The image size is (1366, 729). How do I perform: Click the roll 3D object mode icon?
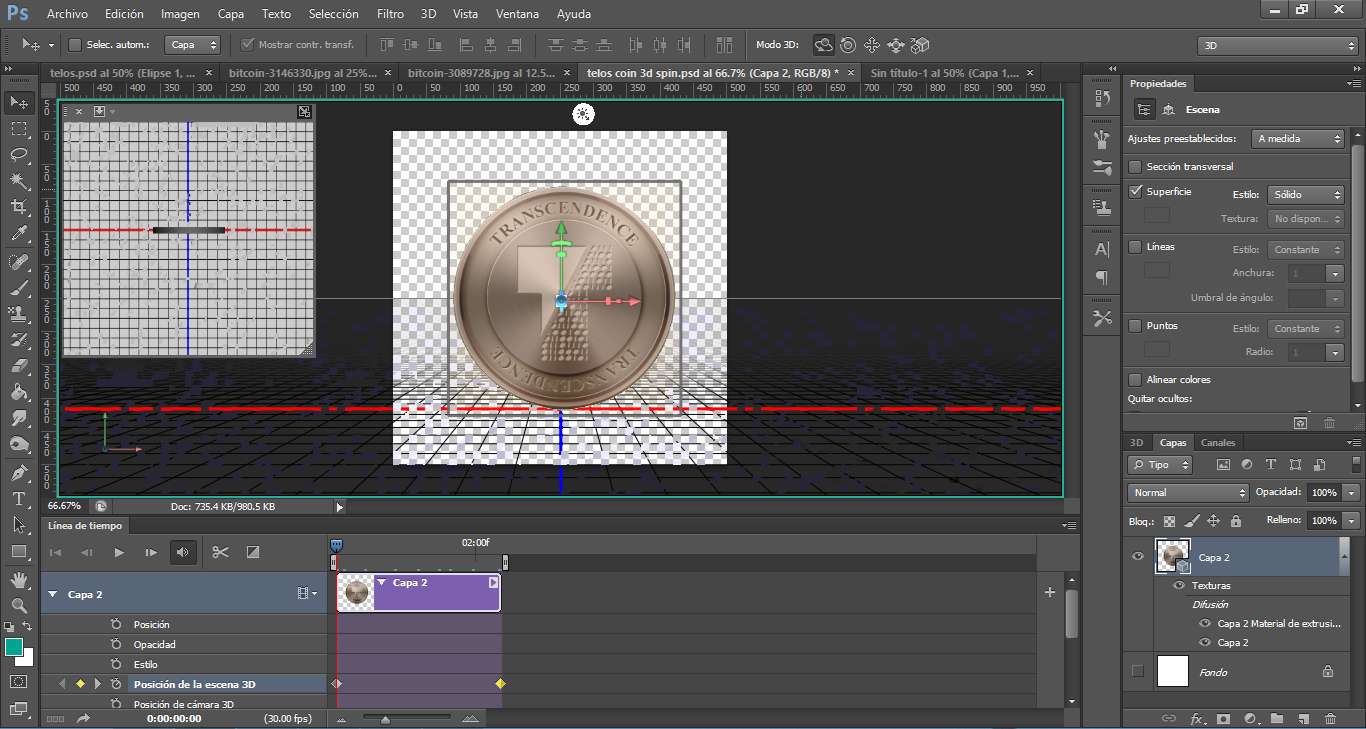click(848, 45)
